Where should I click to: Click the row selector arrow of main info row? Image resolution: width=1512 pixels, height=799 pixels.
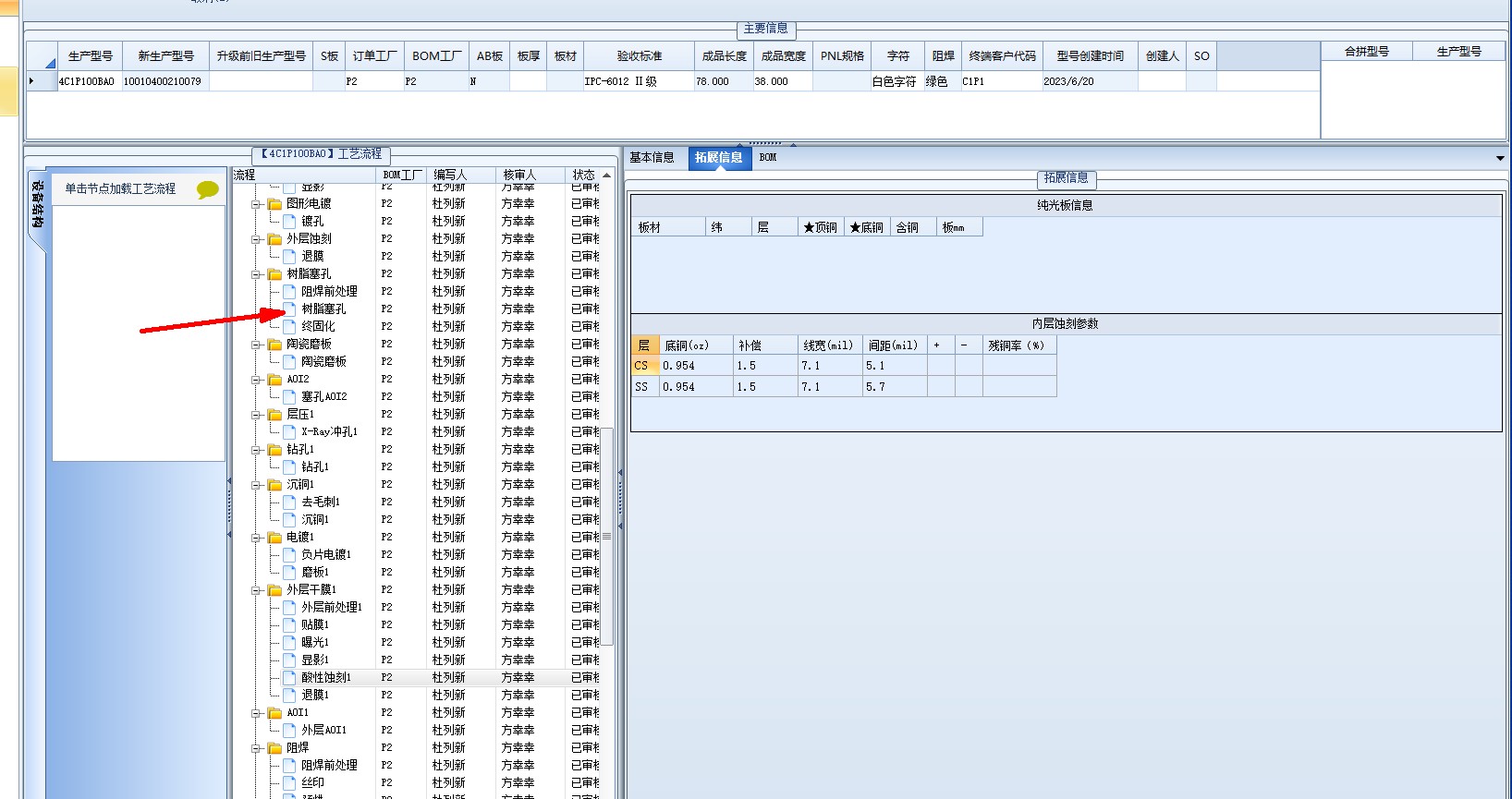42,81
